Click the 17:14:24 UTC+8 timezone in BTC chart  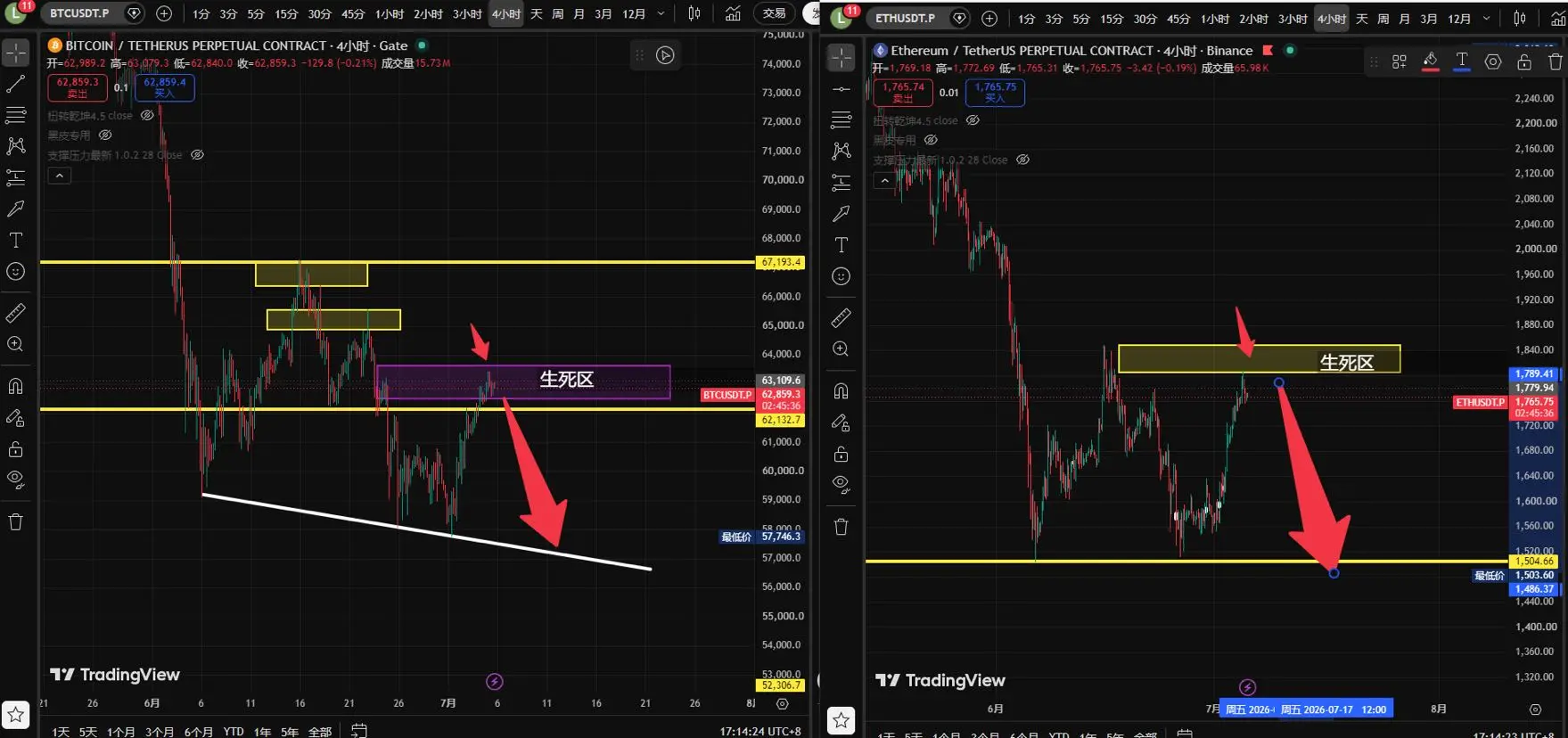click(760, 731)
